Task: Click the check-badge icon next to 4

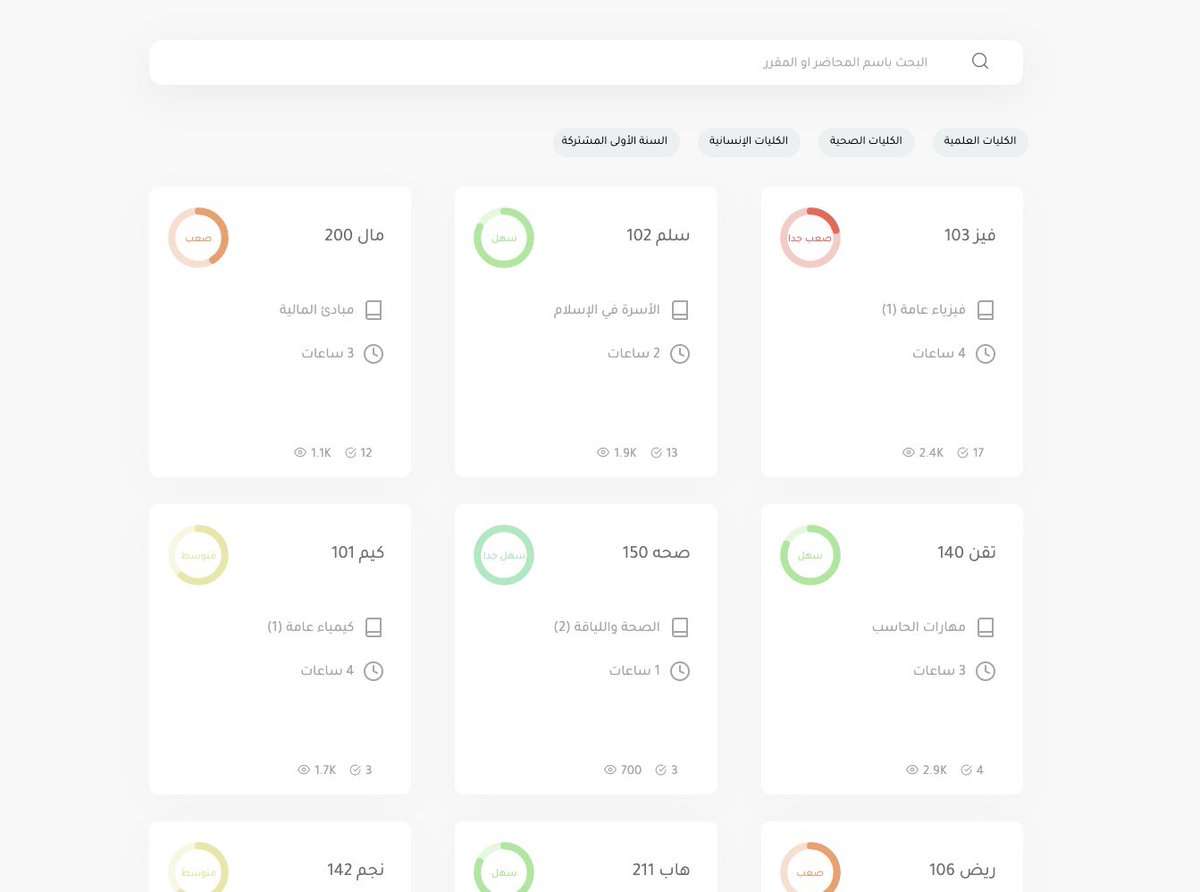Action: (x=966, y=770)
